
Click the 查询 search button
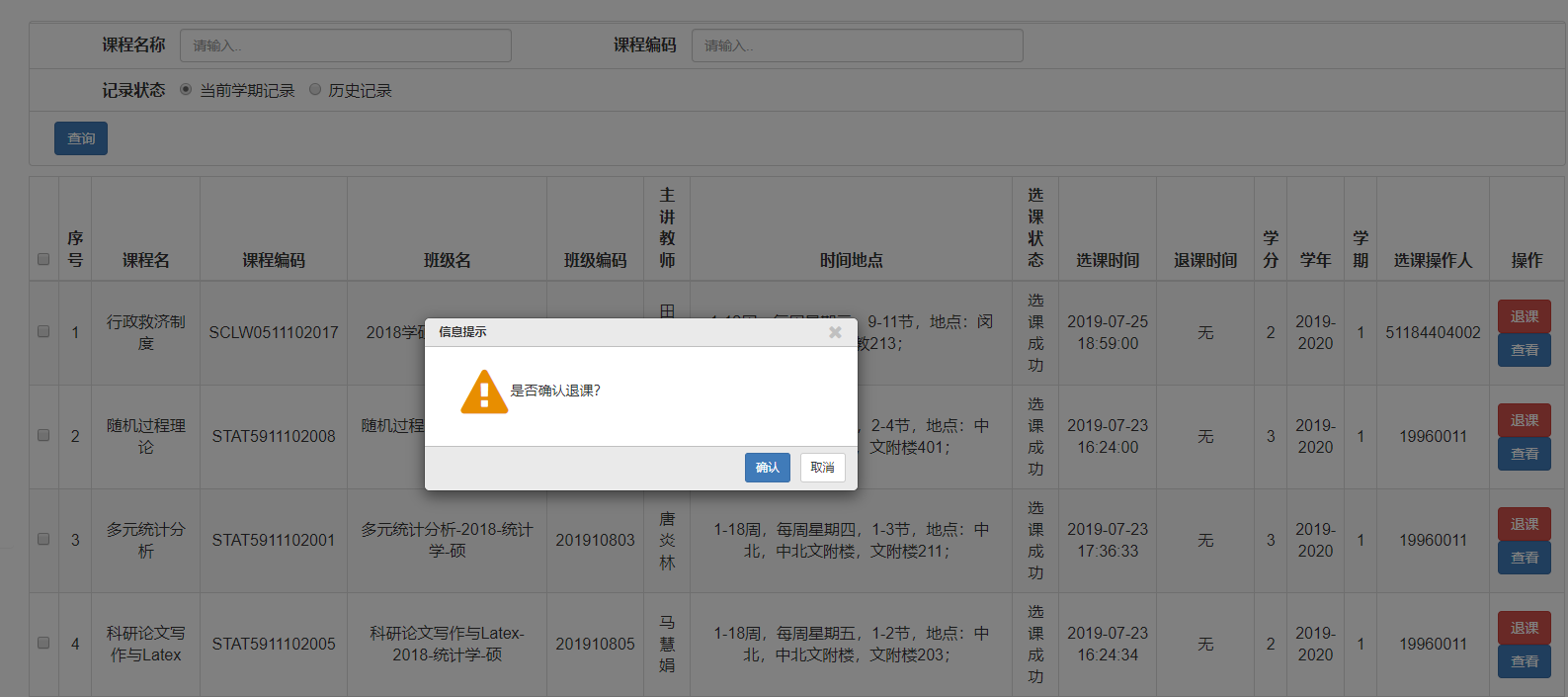tap(81, 138)
